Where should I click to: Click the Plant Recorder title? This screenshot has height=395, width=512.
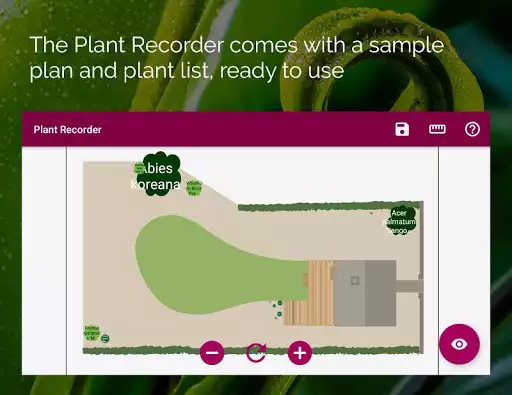pos(67,130)
